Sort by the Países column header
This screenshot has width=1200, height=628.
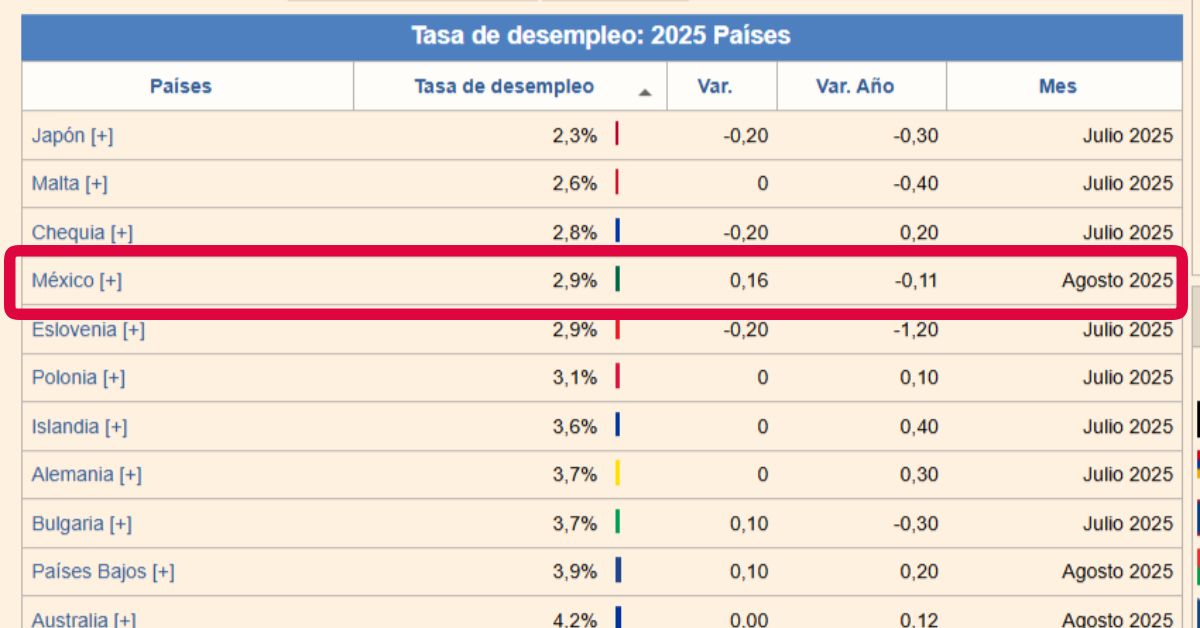tap(181, 87)
